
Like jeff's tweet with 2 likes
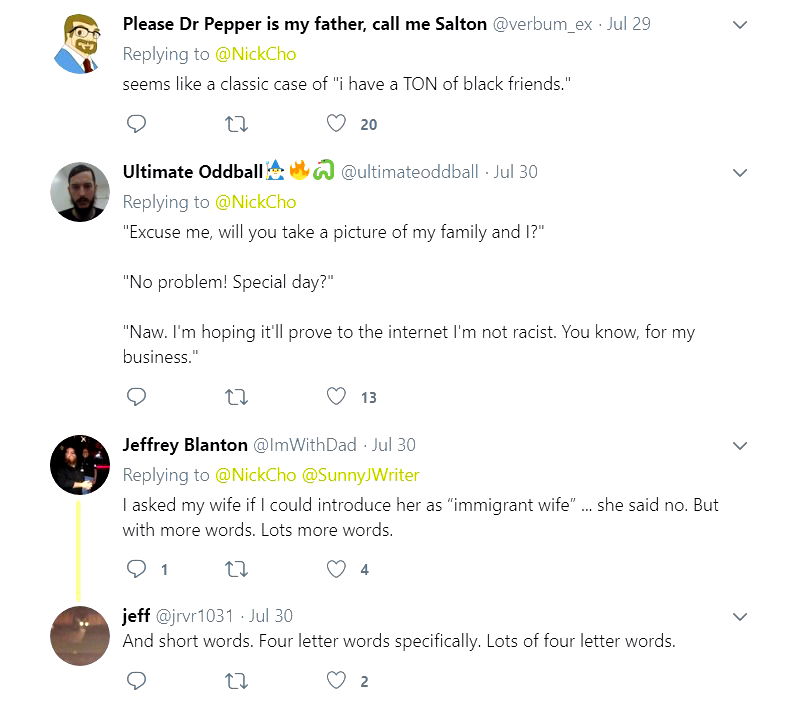pyautogui.click(x=337, y=681)
